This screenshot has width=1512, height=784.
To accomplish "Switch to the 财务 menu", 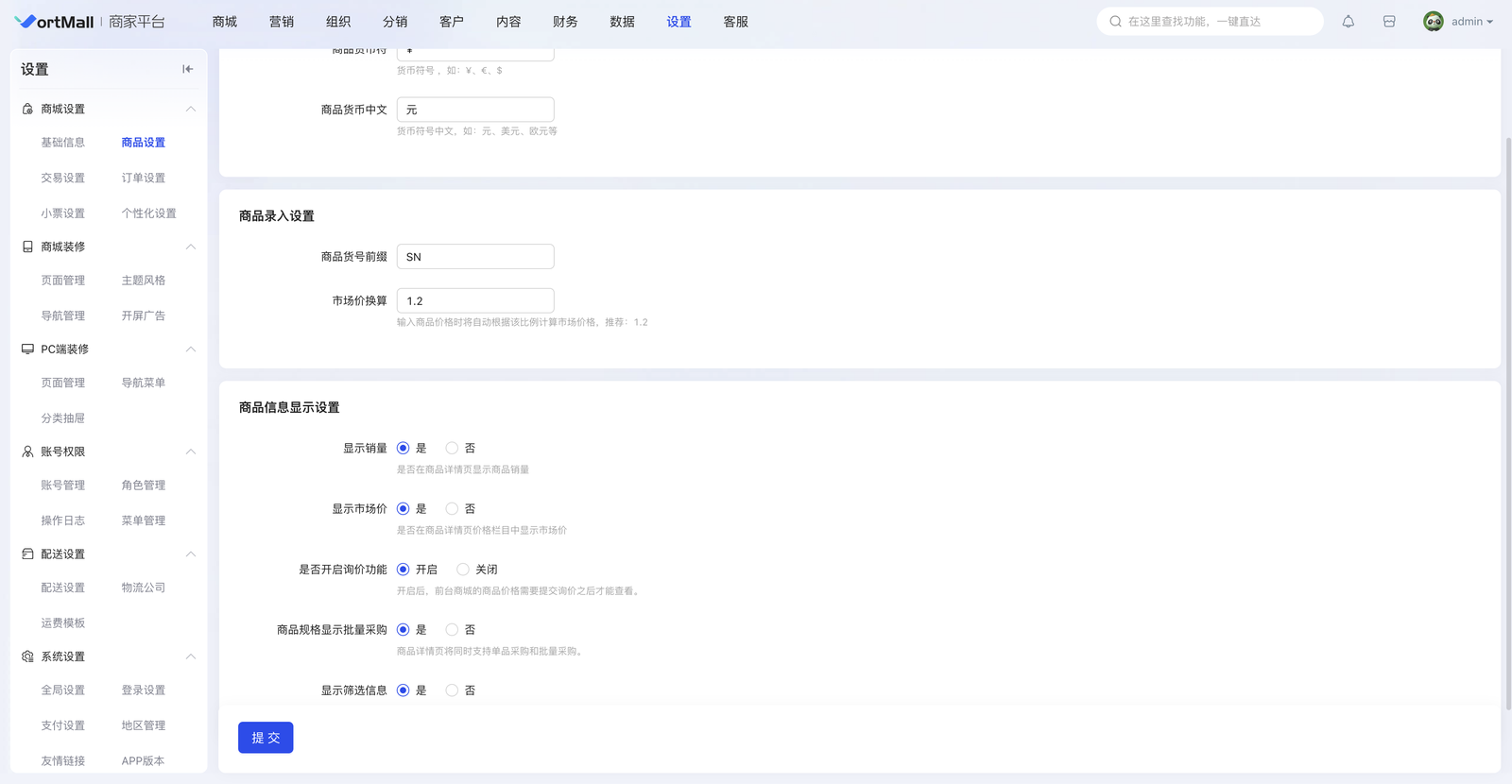I will [565, 22].
